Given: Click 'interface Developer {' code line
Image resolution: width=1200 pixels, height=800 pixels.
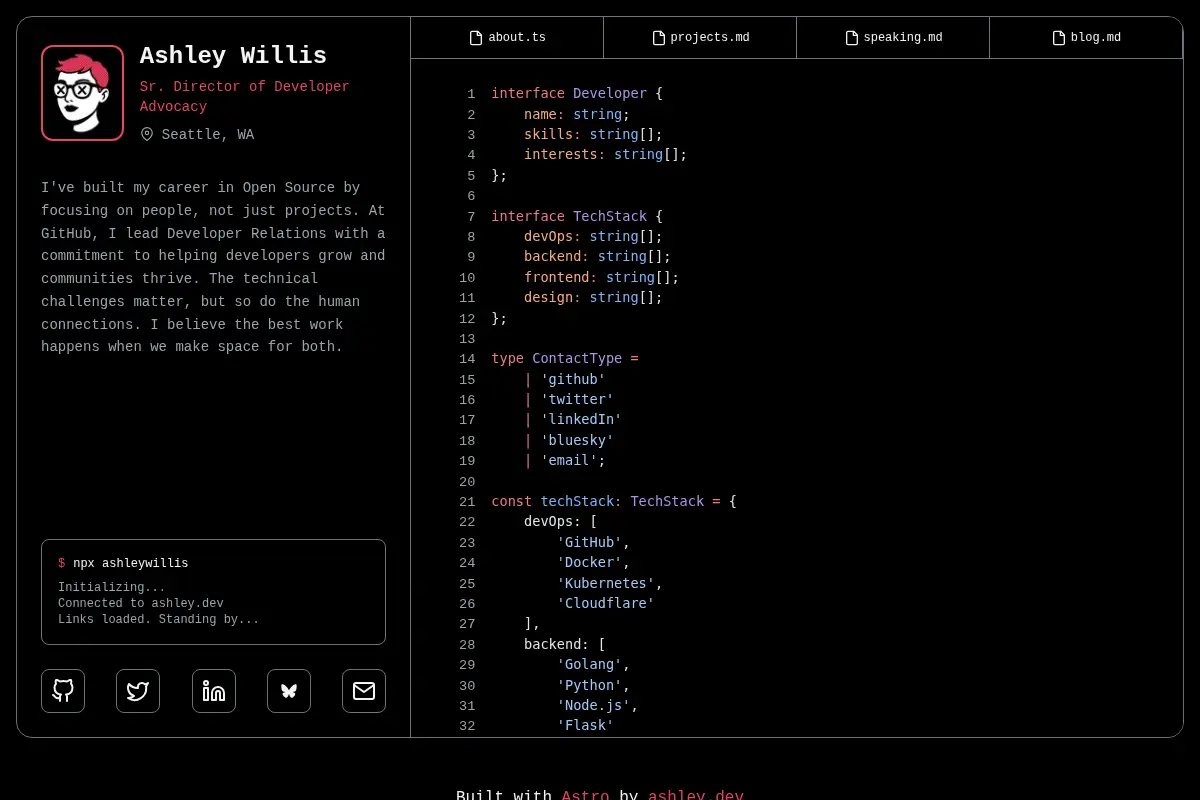Looking at the screenshot, I should click(x=577, y=94).
